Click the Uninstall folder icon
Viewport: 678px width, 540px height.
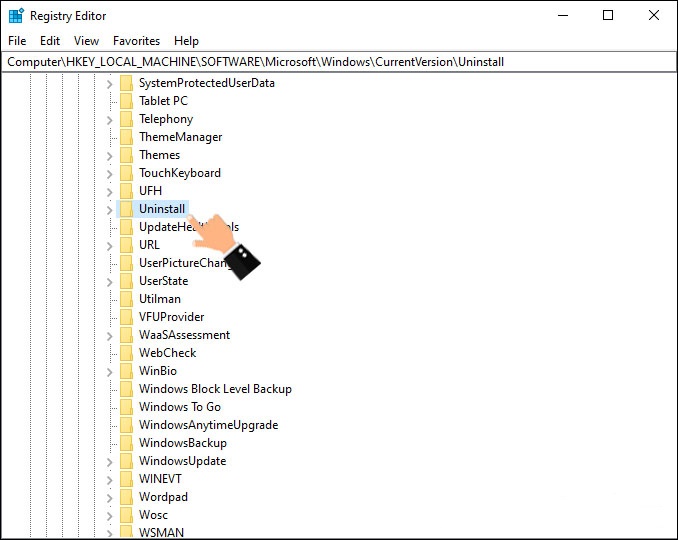pos(126,209)
